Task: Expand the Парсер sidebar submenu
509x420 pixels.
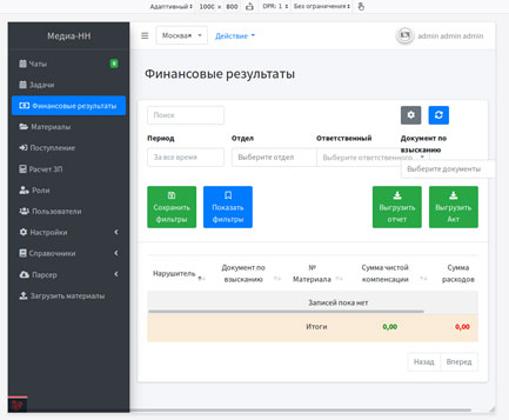Action: tap(69, 274)
